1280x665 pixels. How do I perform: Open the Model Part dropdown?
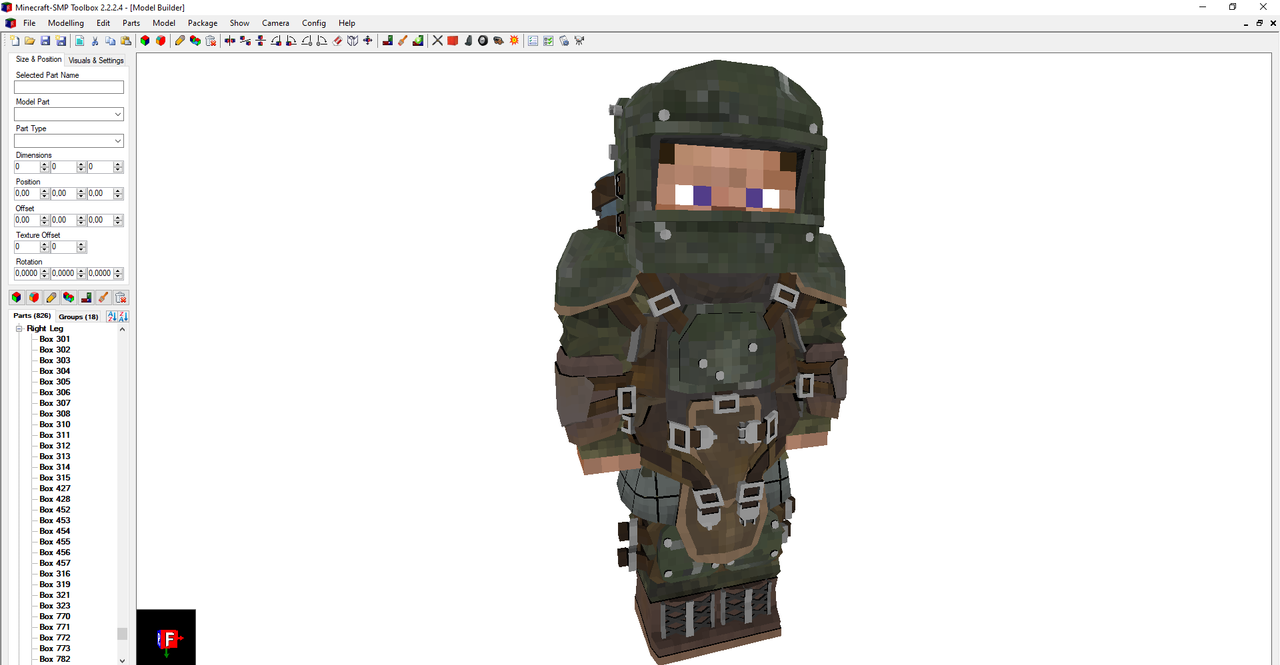(118, 114)
